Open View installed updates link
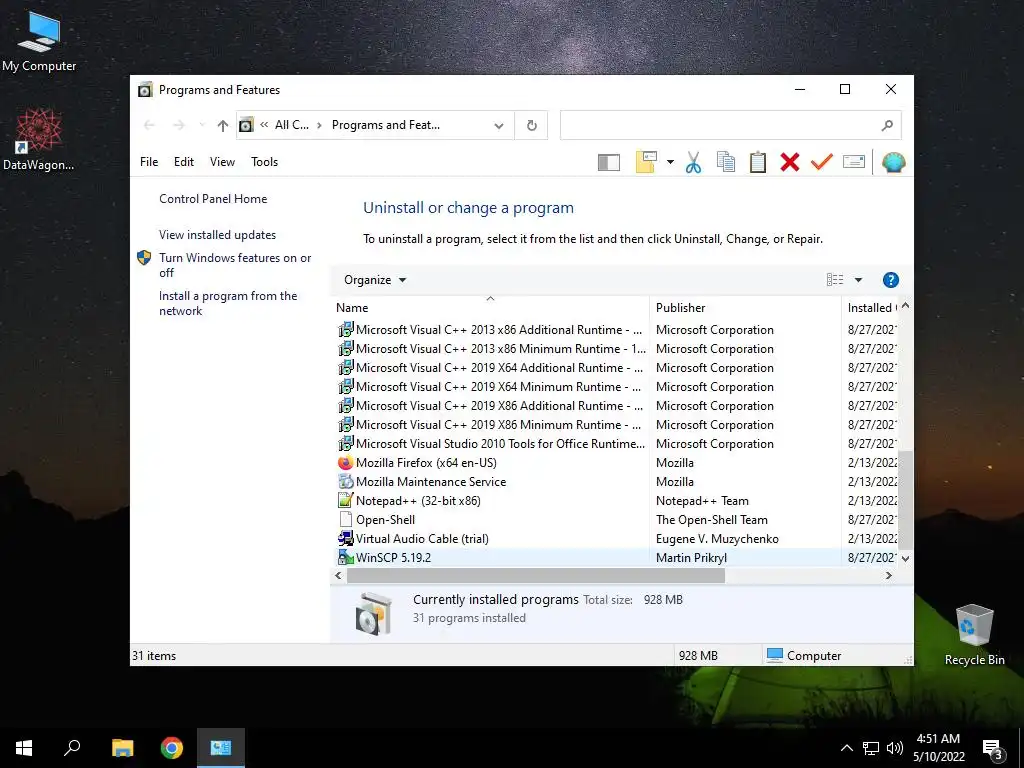Screen dimensions: 1024x768 click(x=217, y=235)
